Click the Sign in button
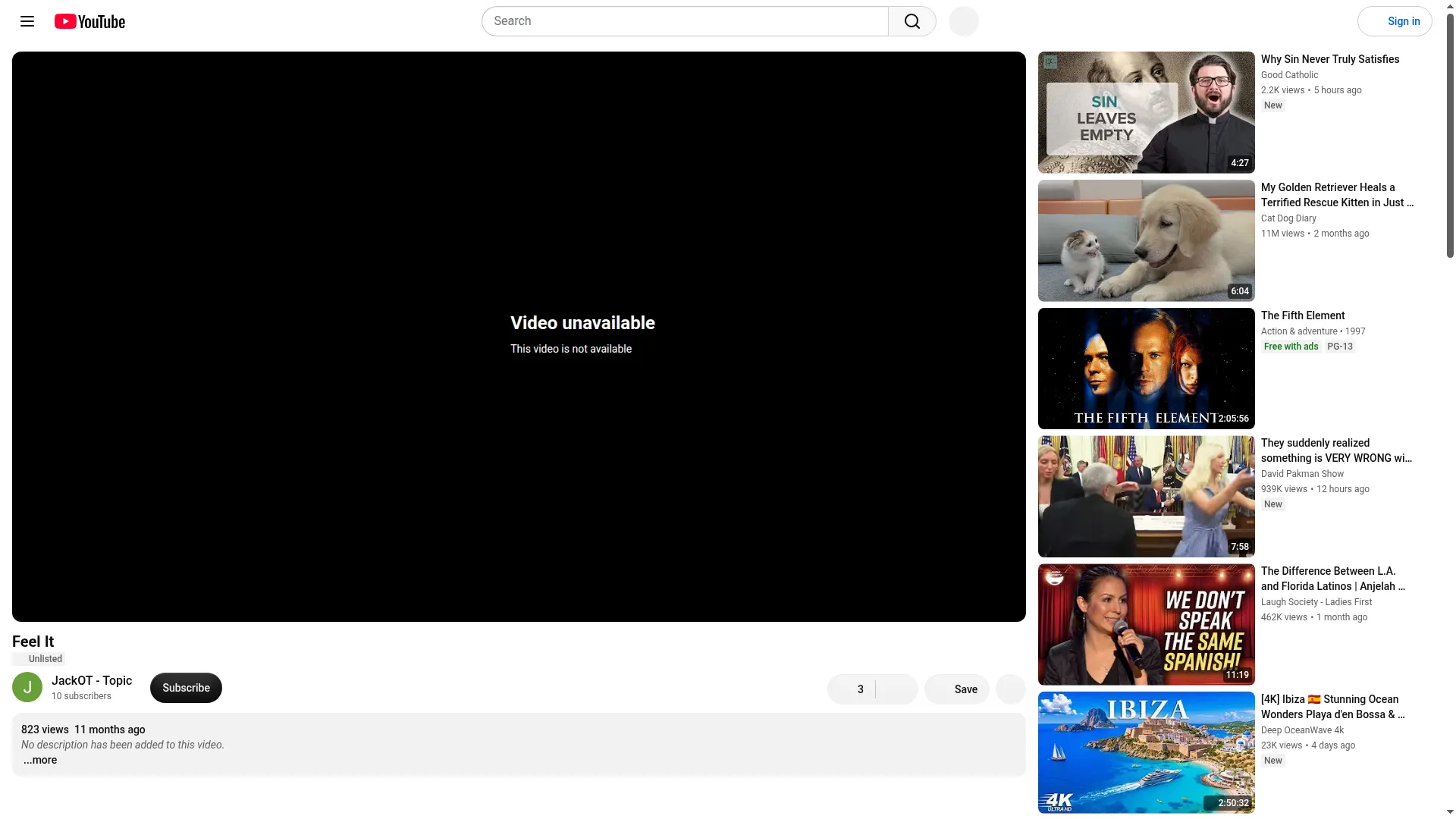The image size is (1456, 819). pyautogui.click(x=1395, y=21)
